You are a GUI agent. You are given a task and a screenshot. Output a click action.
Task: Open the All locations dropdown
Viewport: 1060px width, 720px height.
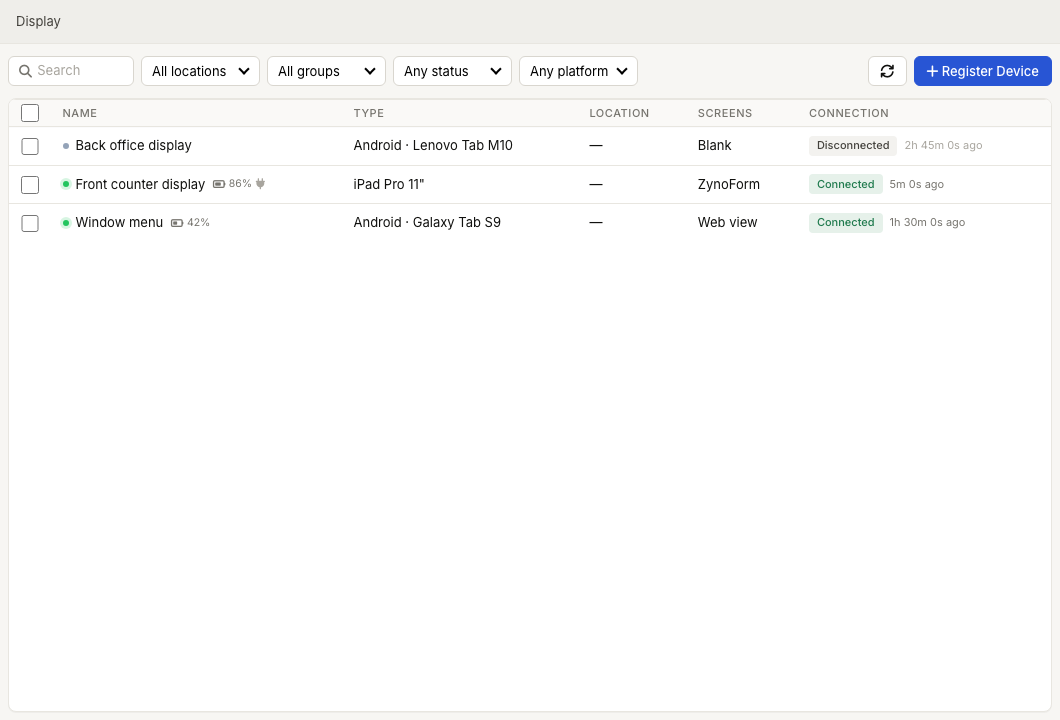[200, 71]
